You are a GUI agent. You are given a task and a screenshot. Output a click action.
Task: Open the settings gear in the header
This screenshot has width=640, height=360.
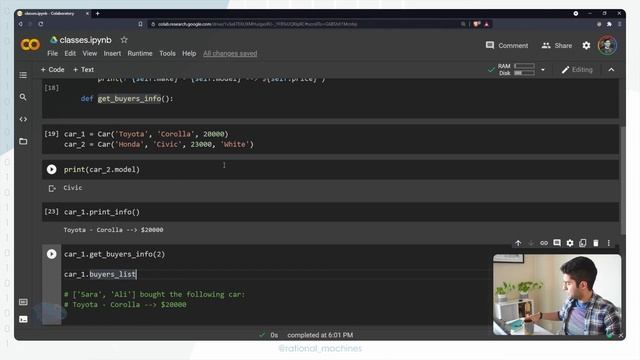click(x=586, y=45)
